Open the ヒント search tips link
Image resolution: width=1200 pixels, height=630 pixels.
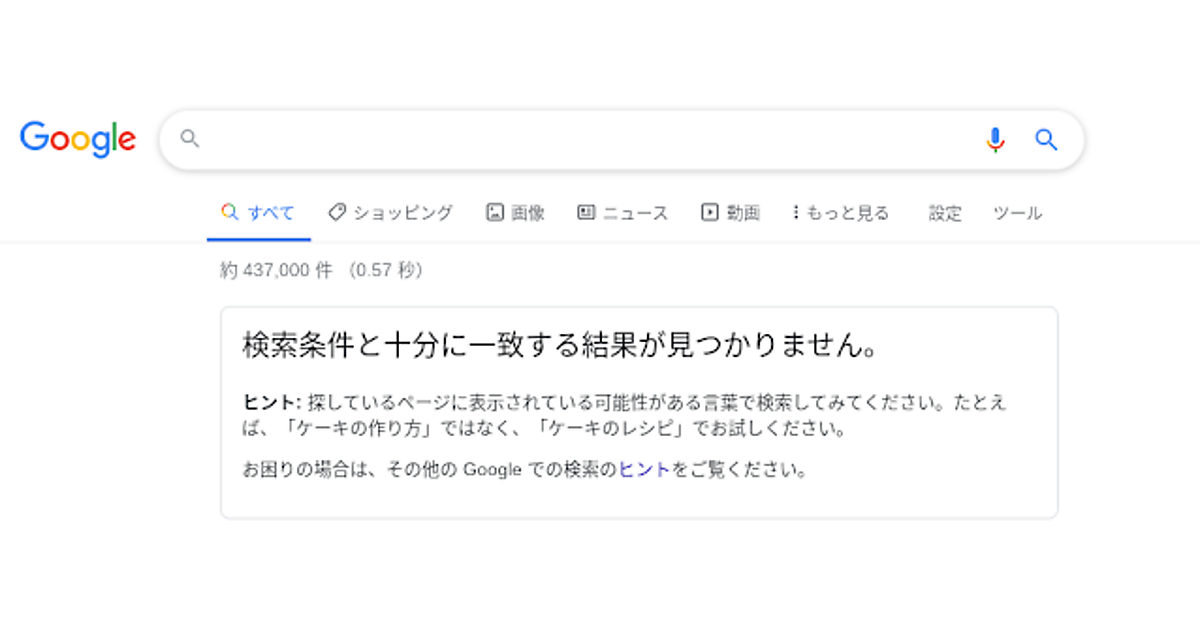tap(644, 470)
